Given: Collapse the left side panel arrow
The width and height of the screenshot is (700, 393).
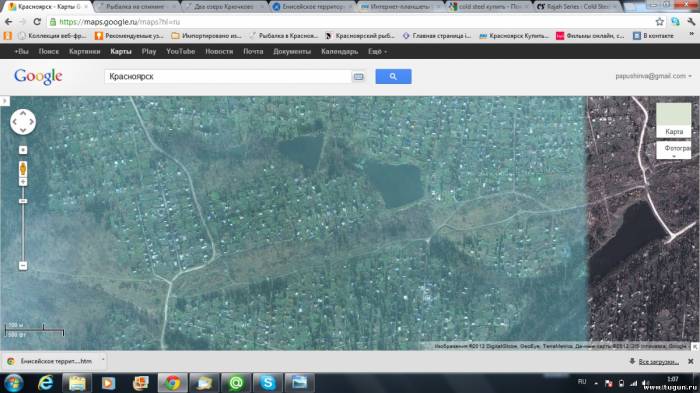Looking at the screenshot, I should click(4, 101).
